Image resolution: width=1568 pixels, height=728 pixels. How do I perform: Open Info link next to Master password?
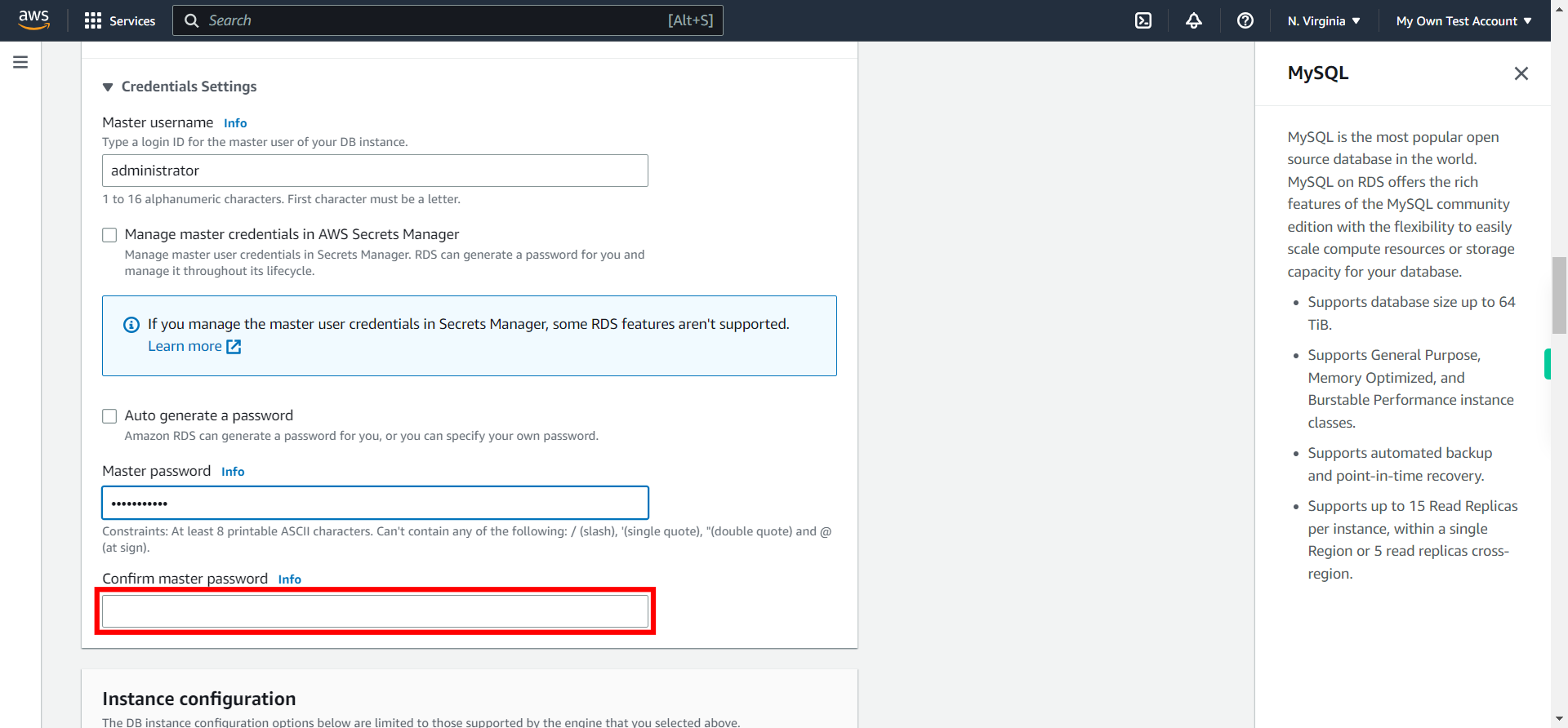click(233, 472)
